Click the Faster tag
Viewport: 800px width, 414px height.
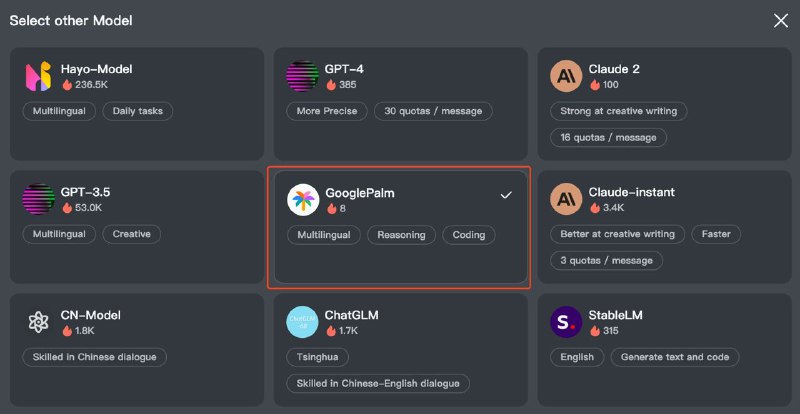[716, 234]
